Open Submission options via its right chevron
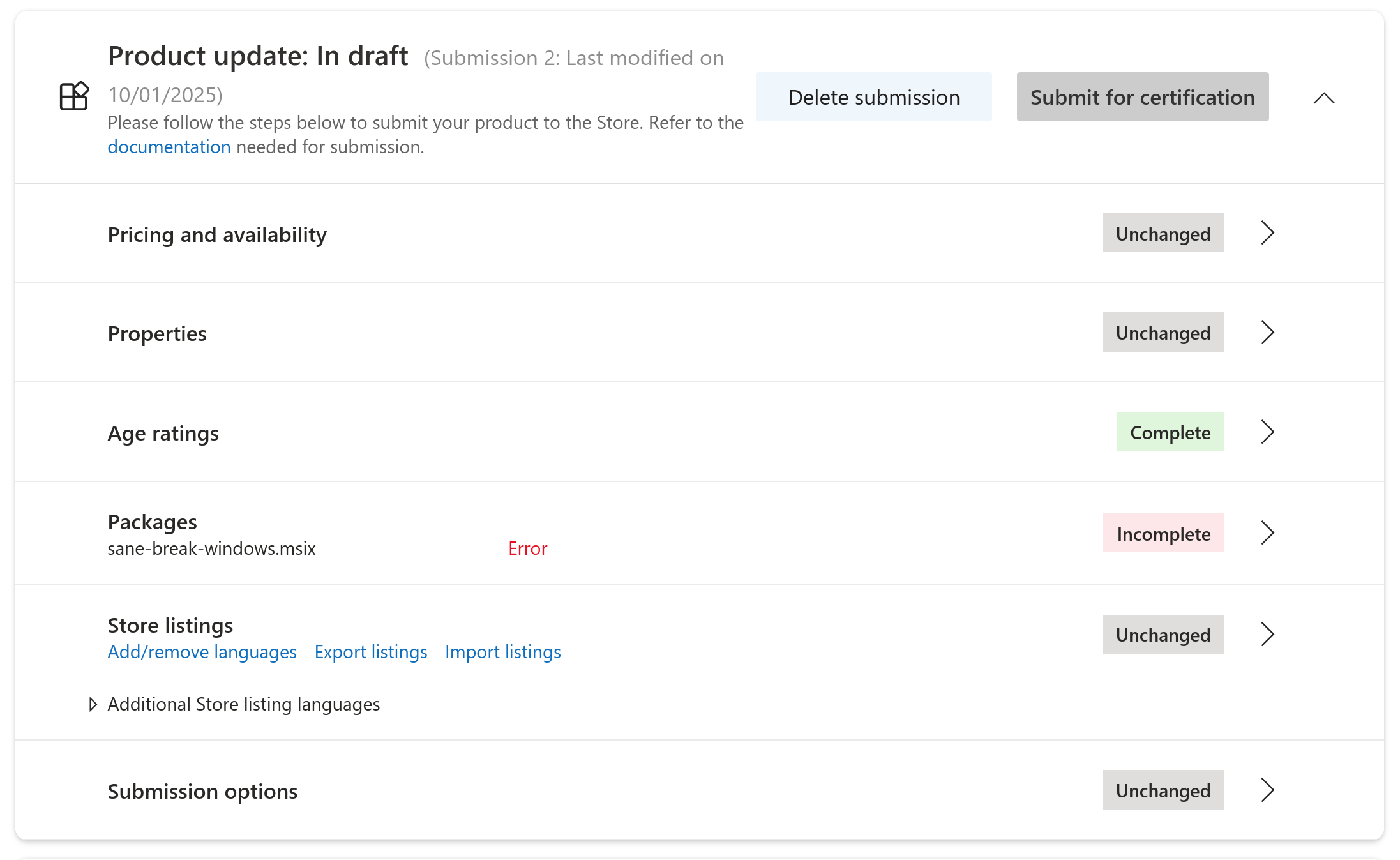The image size is (1400, 860). point(1267,790)
